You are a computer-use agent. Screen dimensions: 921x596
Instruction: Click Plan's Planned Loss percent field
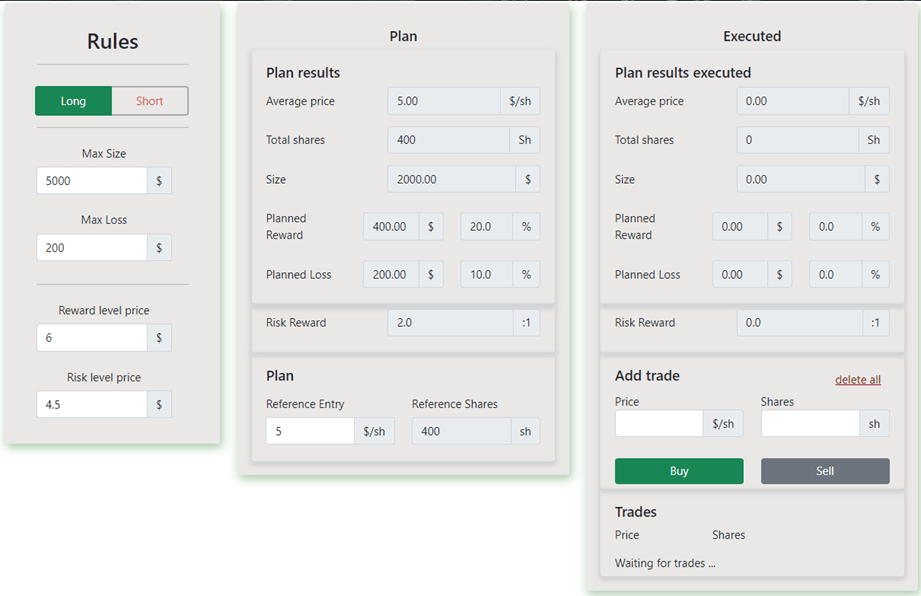(487, 275)
